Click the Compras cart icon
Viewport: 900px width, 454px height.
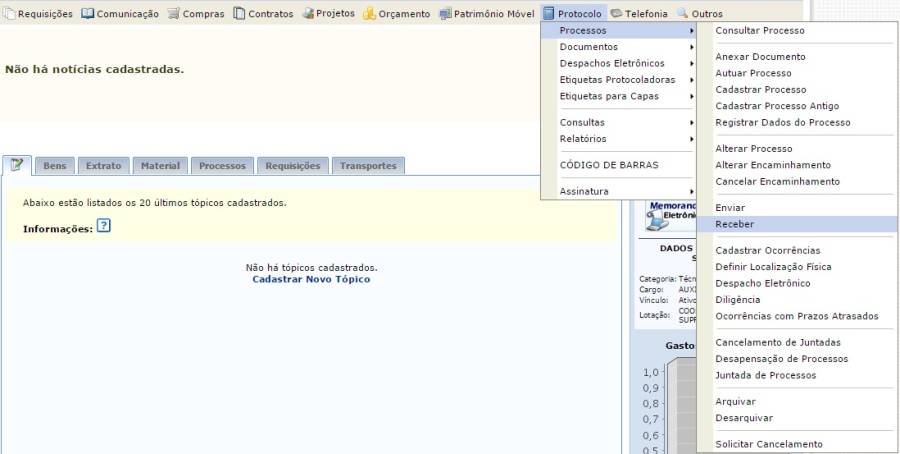coord(174,14)
